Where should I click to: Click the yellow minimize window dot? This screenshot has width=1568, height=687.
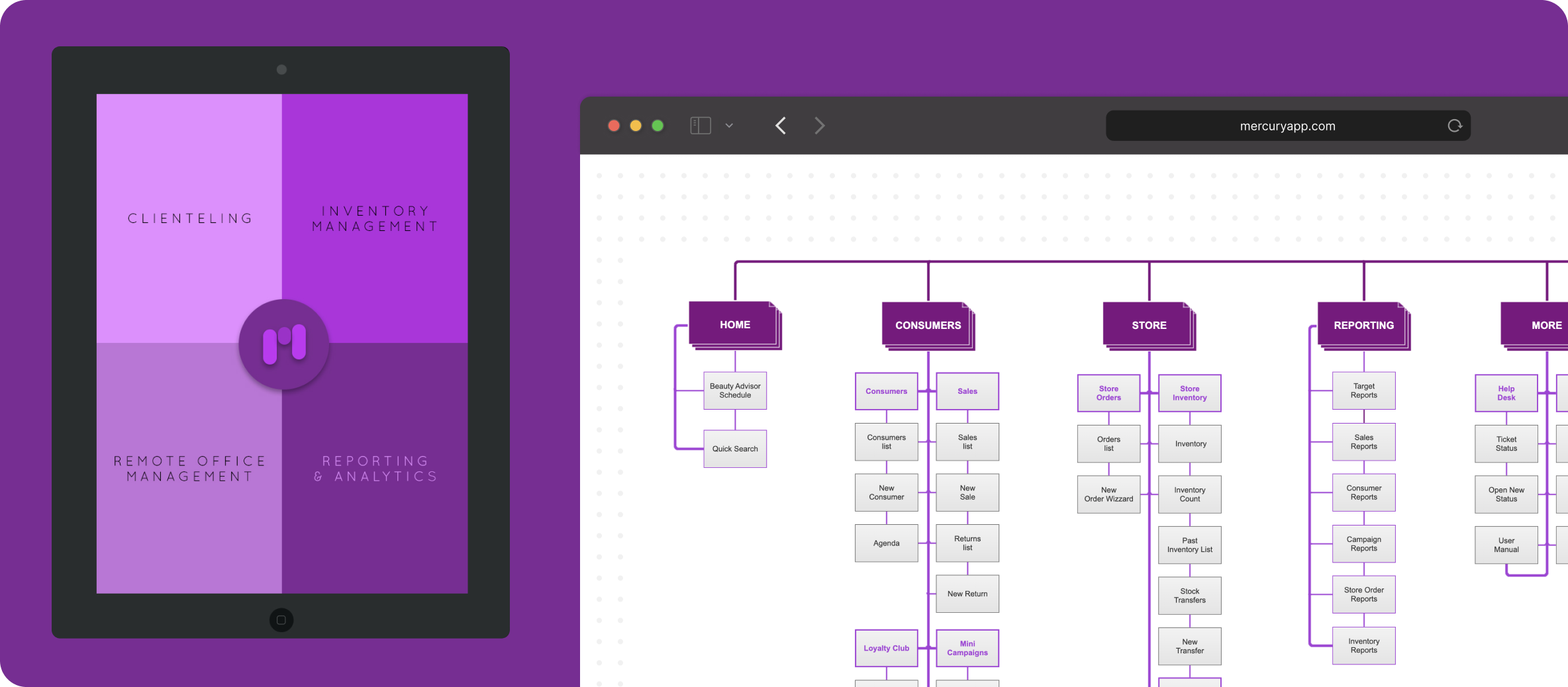coord(636,126)
